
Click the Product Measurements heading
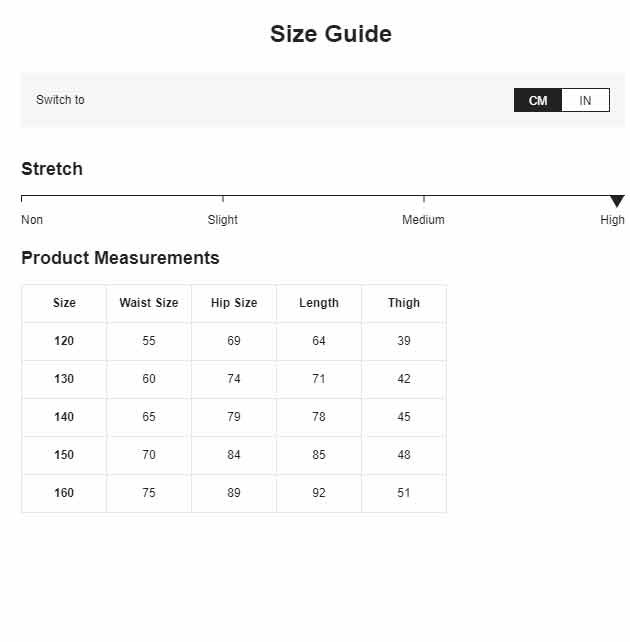click(120, 258)
